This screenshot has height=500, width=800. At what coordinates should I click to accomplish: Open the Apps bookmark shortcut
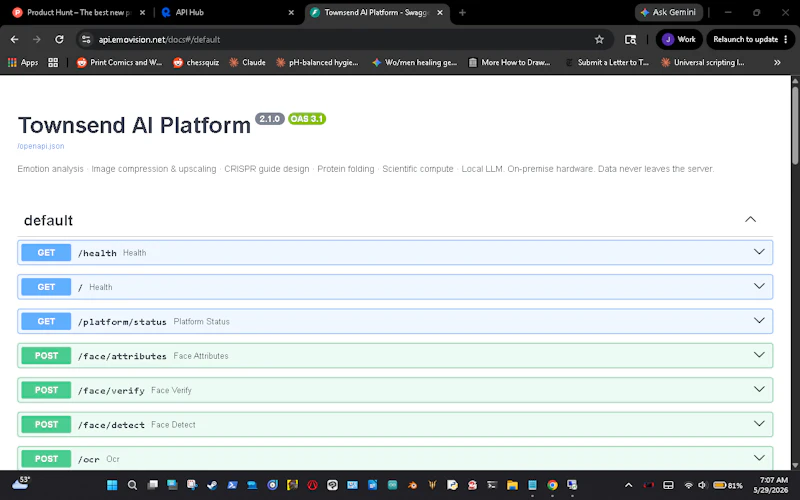tap(23, 62)
